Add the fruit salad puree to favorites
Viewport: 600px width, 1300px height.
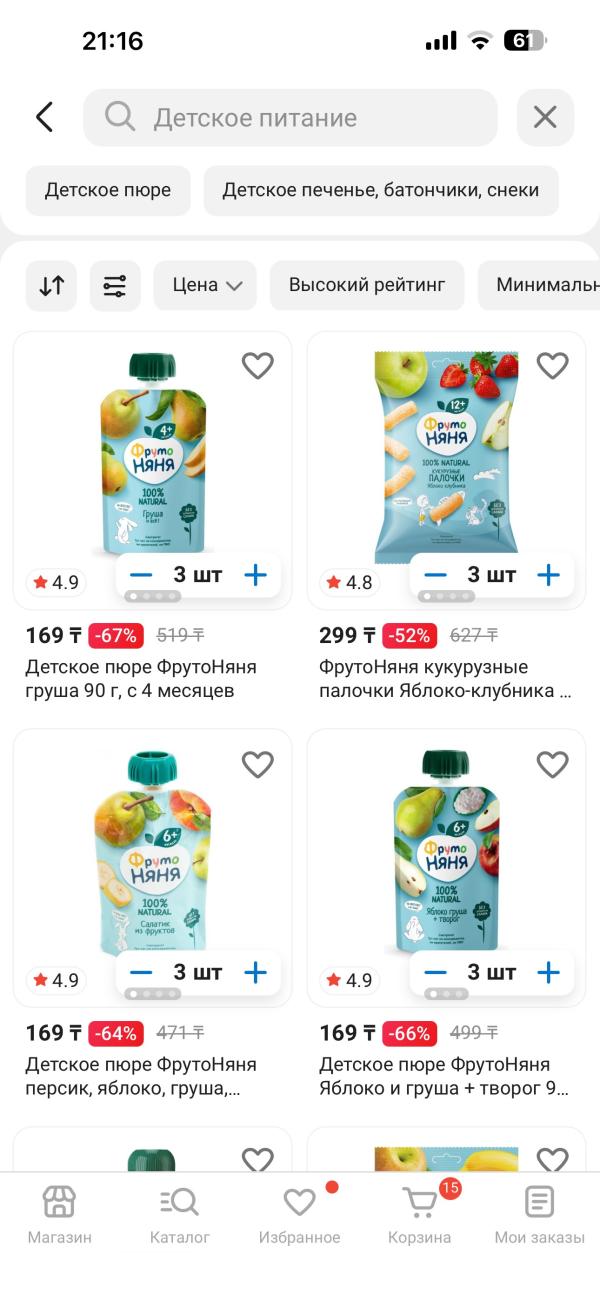258,764
